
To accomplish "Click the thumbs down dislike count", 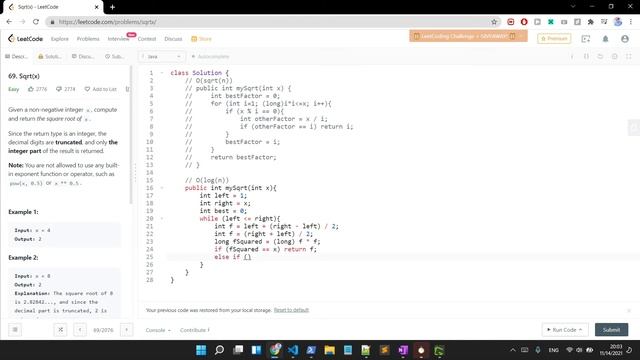I will pyautogui.click(x=66, y=89).
